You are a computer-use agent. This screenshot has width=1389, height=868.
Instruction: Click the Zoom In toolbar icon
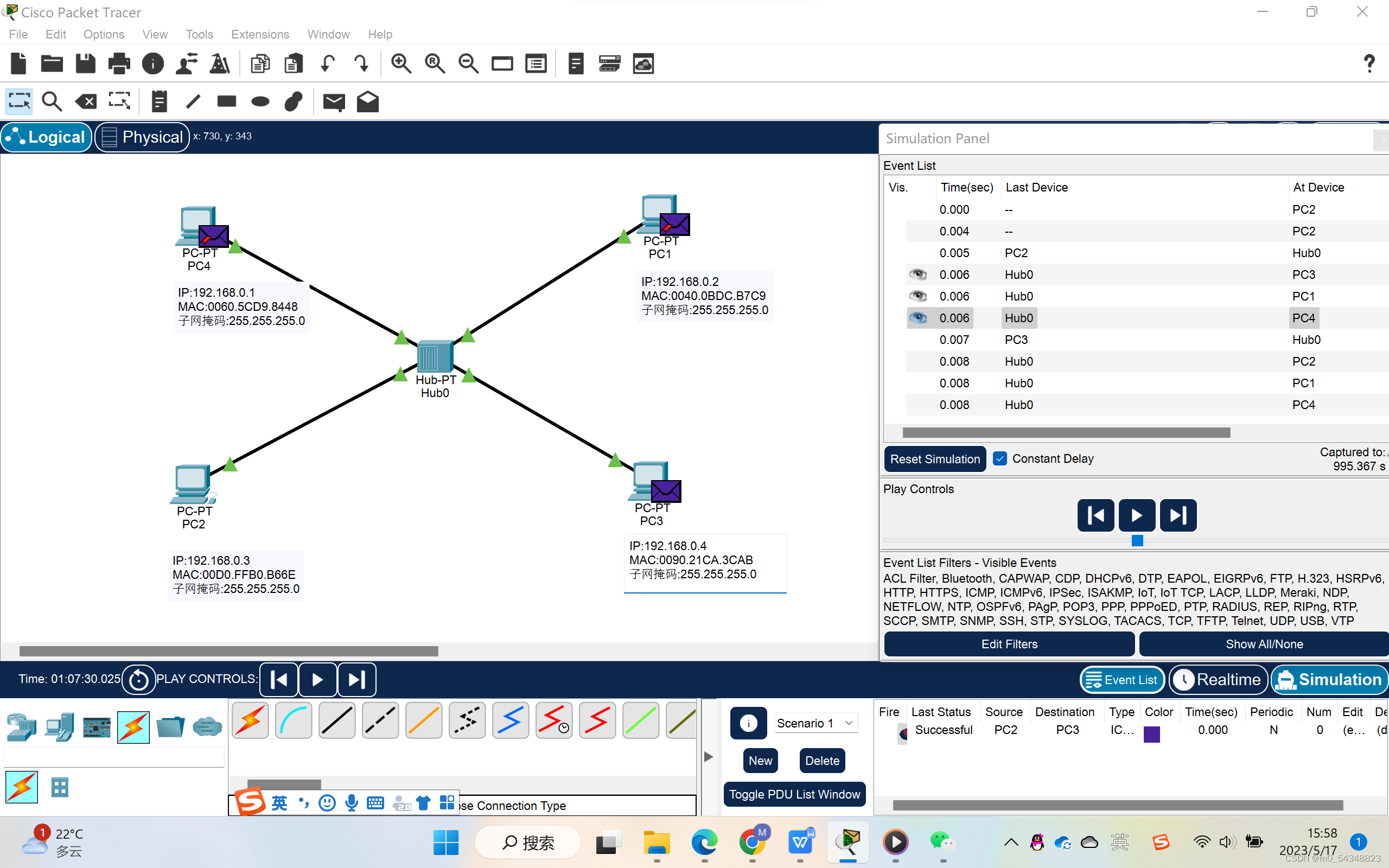[400, 63]
